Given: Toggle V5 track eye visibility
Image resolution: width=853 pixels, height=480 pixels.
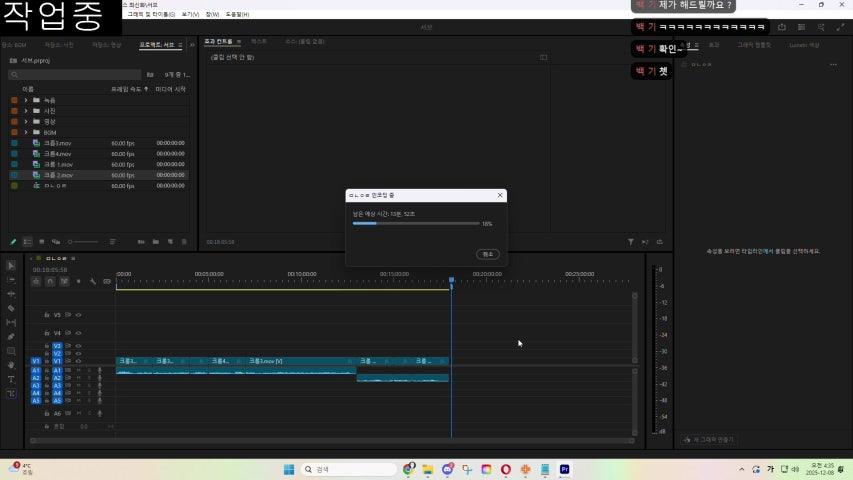Looking at the screenshot, I should [78, 315].
